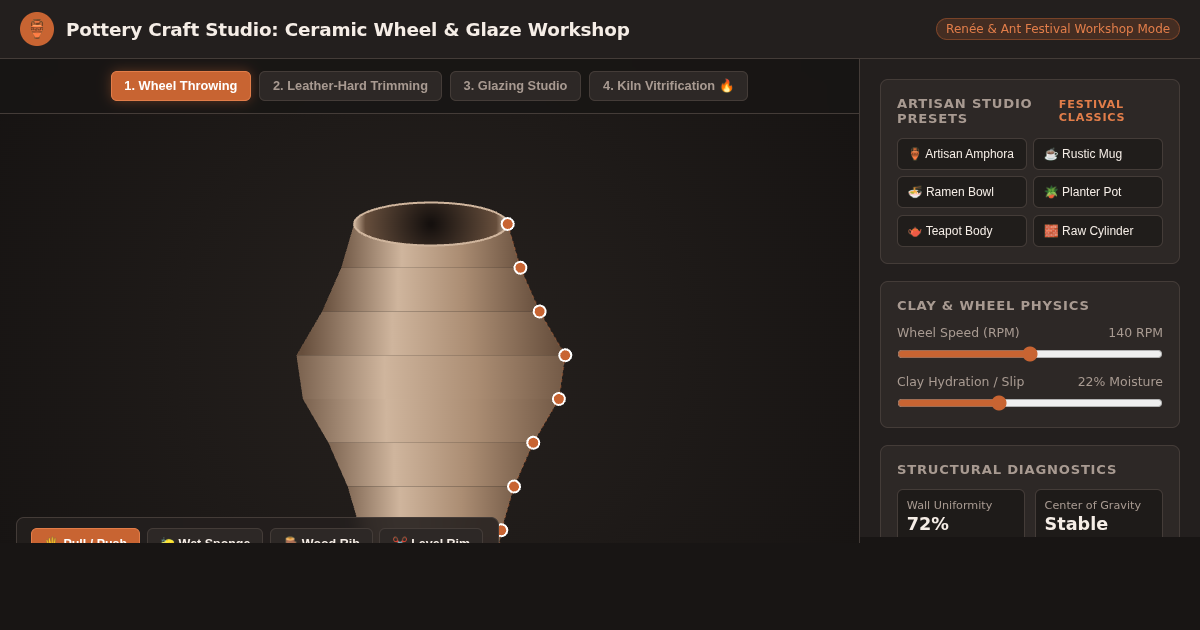Reset to the Raw Cylinder preset
This screenshot has height=630, width=1200.
pos(1098,231)
